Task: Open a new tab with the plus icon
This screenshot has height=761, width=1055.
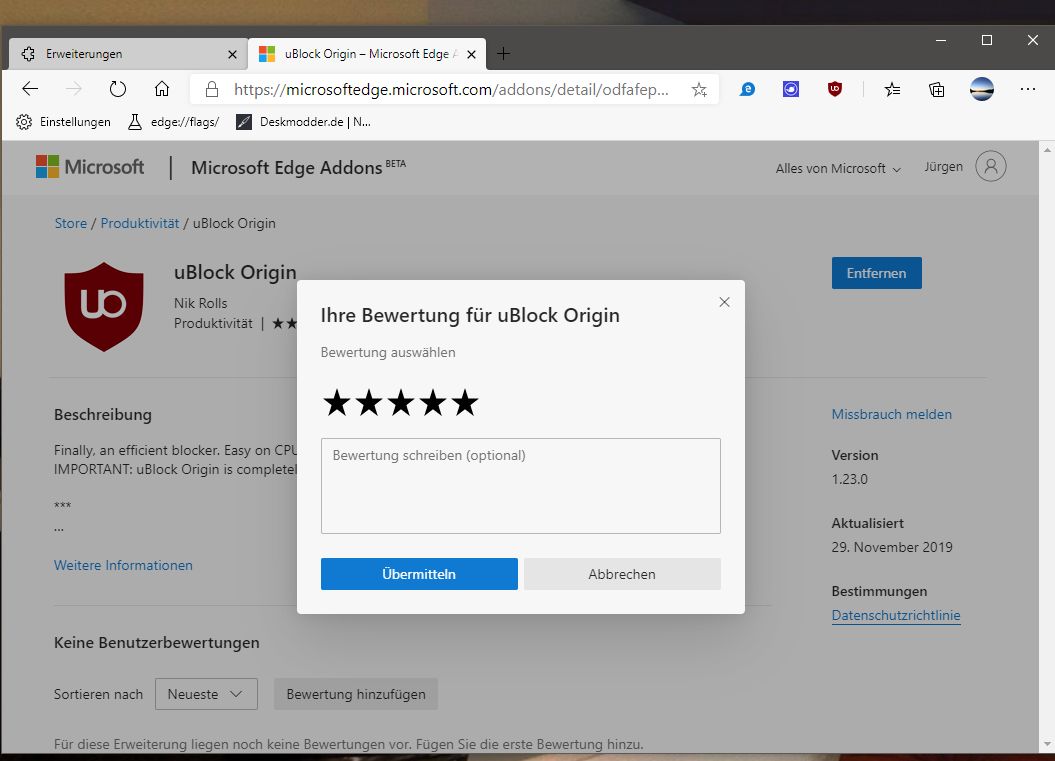Action: pos(503,54)
